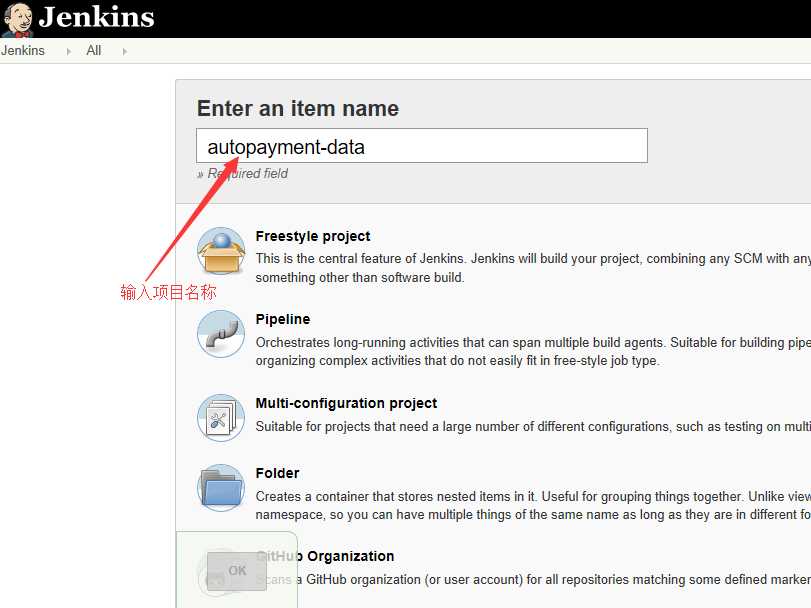The width and height of the screenshot is (811, 608).
Task: Choose the GitHub Organization title
Action: (325, 556)
